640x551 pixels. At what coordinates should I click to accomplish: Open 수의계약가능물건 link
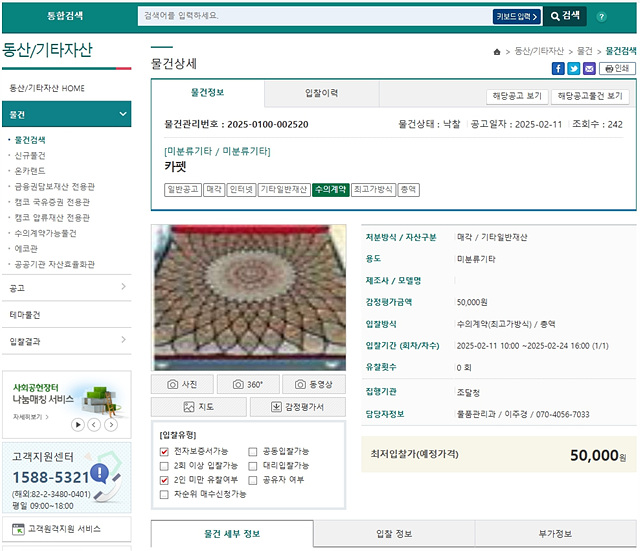(x=45, y=233)
